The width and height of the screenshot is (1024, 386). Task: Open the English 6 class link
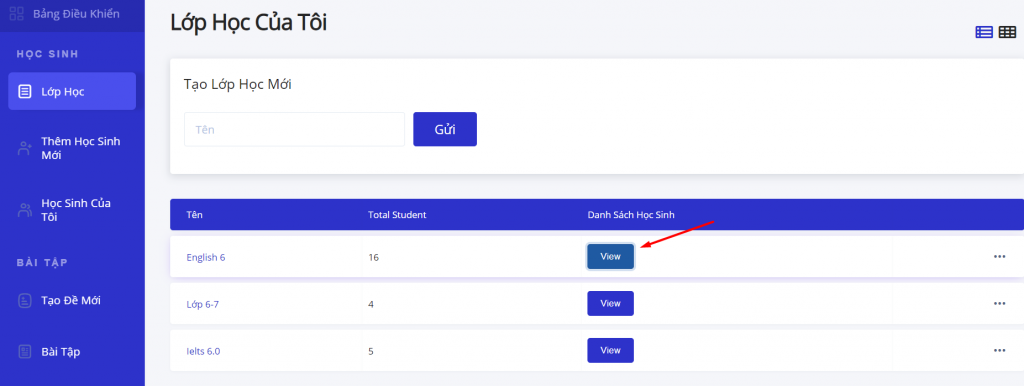[x=206, y=257]
